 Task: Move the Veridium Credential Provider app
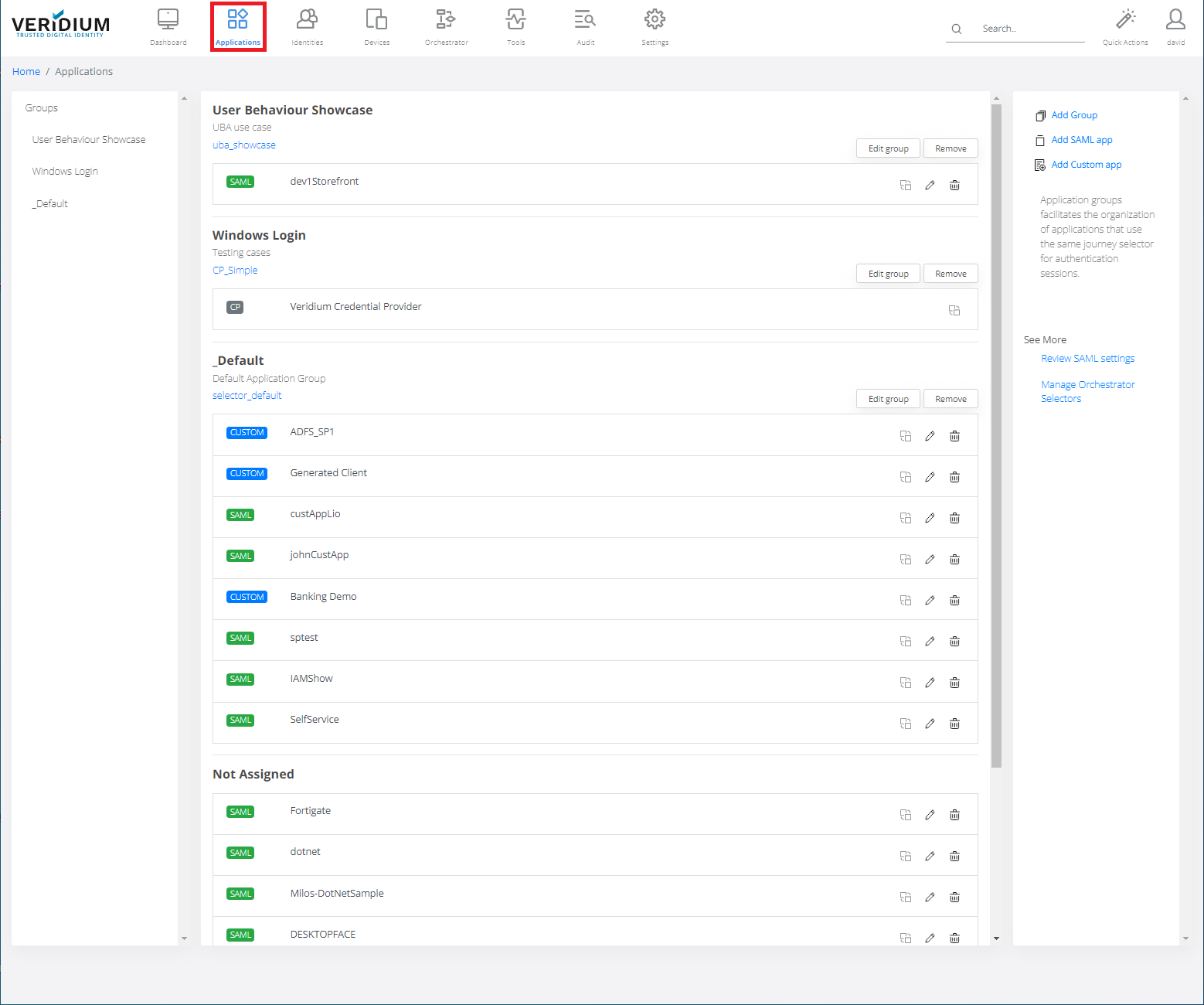(x=954, y=311)
